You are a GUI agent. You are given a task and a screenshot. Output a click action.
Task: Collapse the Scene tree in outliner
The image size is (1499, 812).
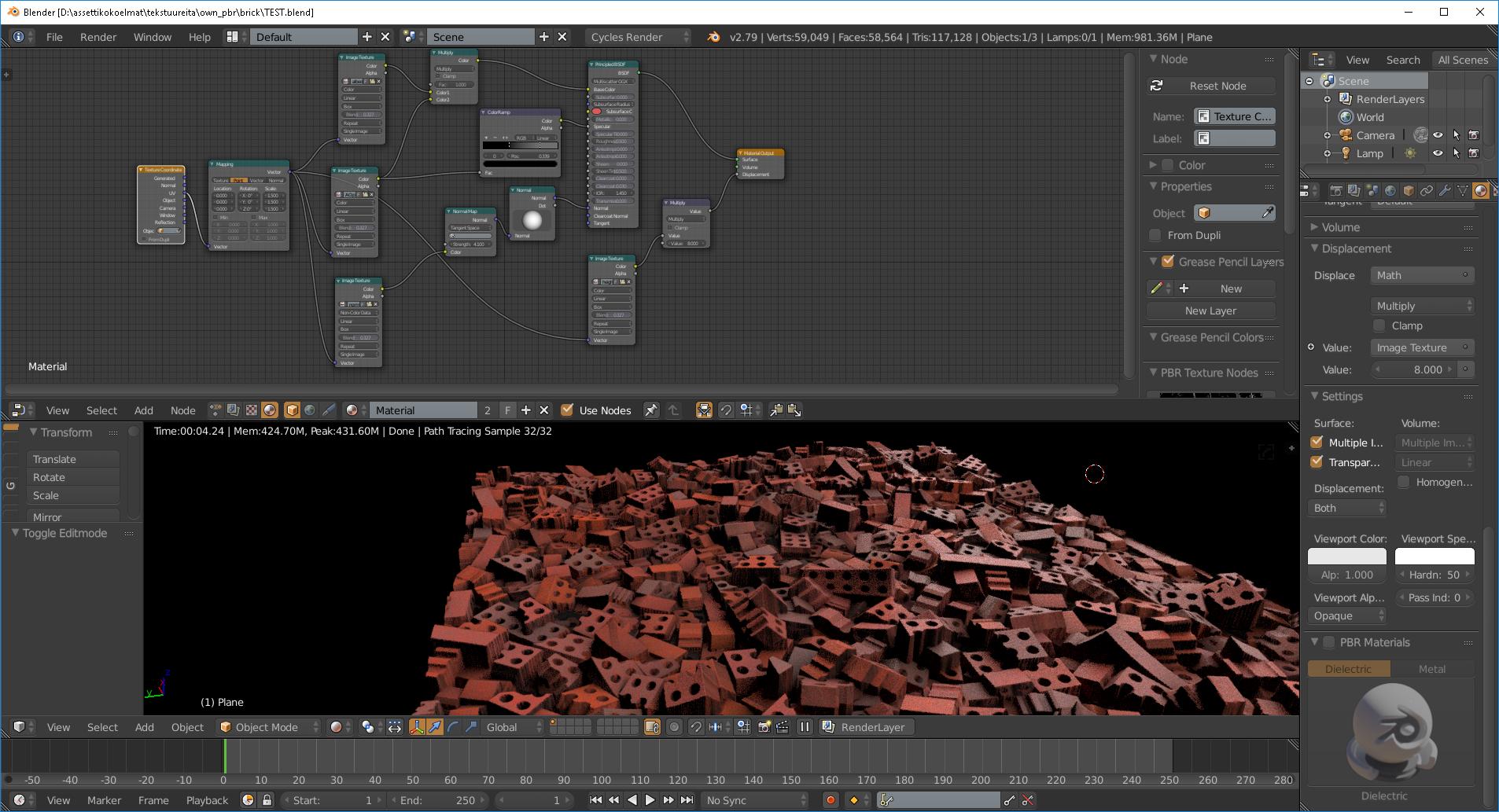click(1309, 81)
